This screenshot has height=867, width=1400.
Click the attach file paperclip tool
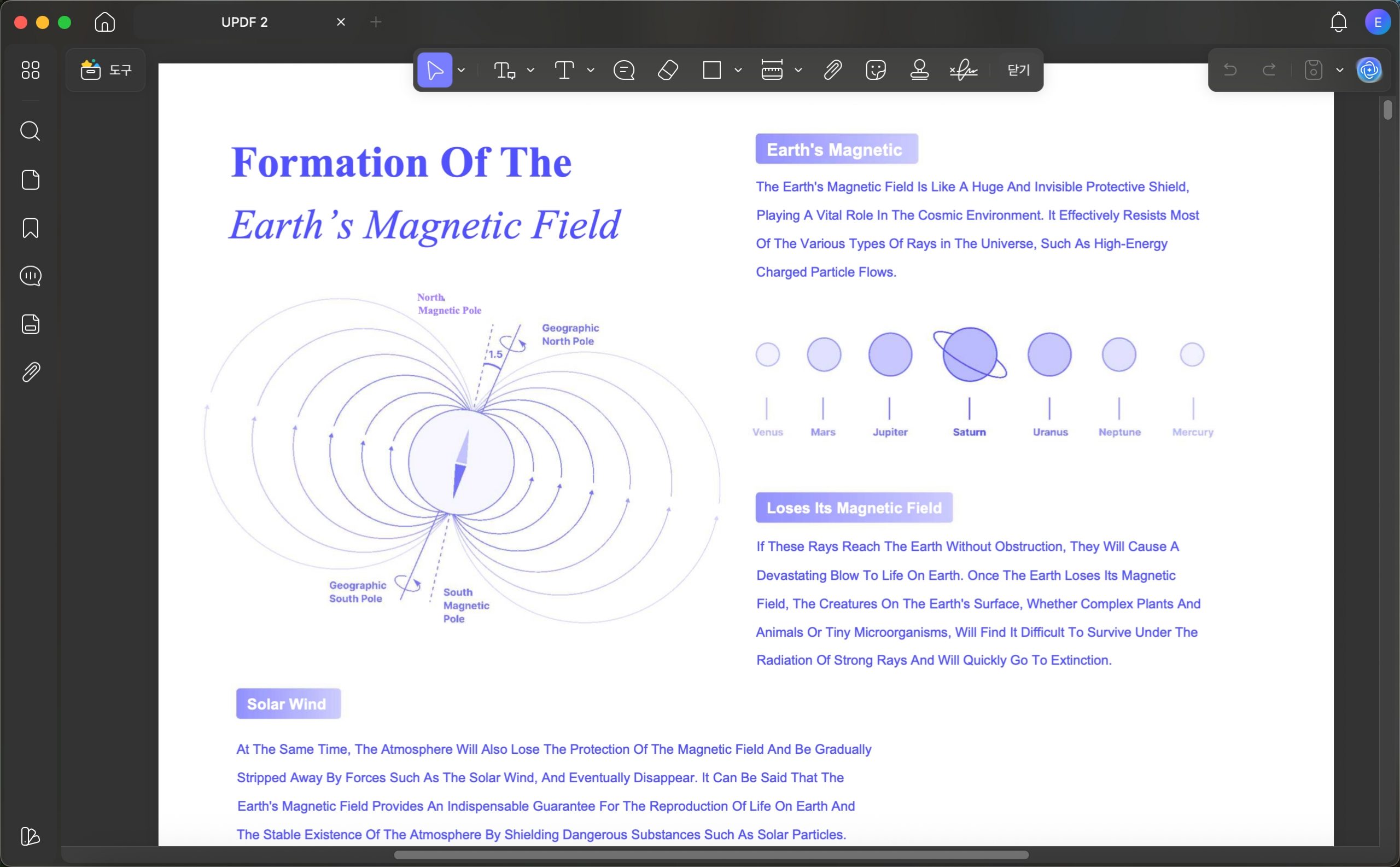832,70
